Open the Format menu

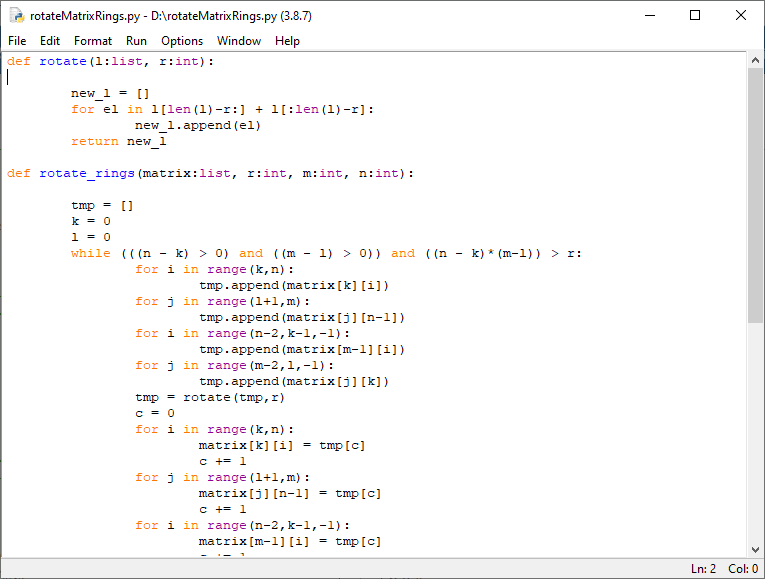coord(93,41)
